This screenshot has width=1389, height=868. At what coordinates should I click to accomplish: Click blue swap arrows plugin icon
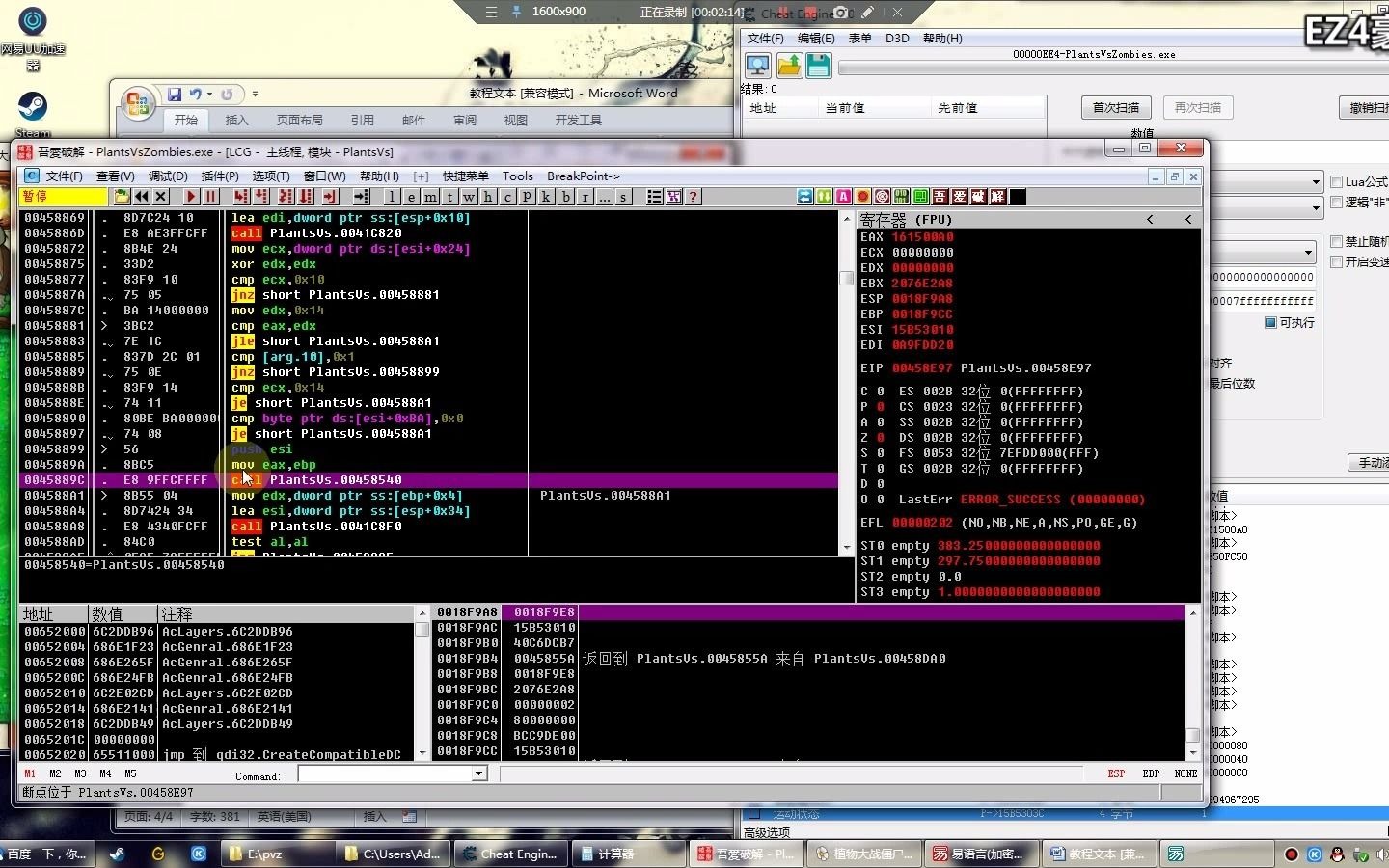click(x=804, y=197)
